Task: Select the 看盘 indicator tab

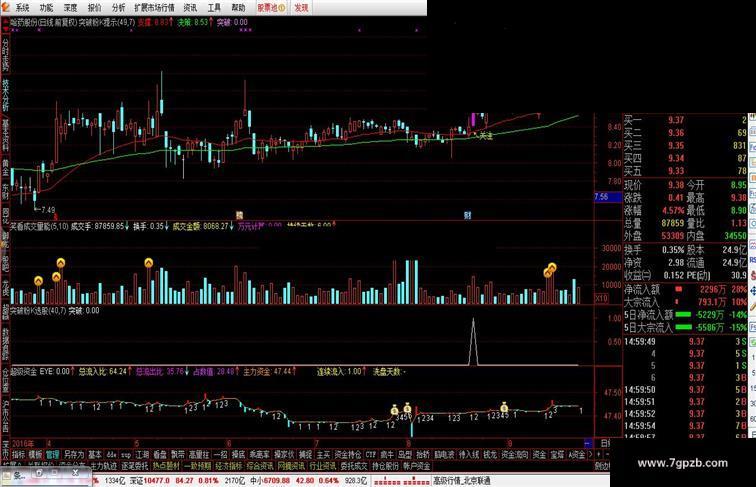Action: click(x=160, y=455)
